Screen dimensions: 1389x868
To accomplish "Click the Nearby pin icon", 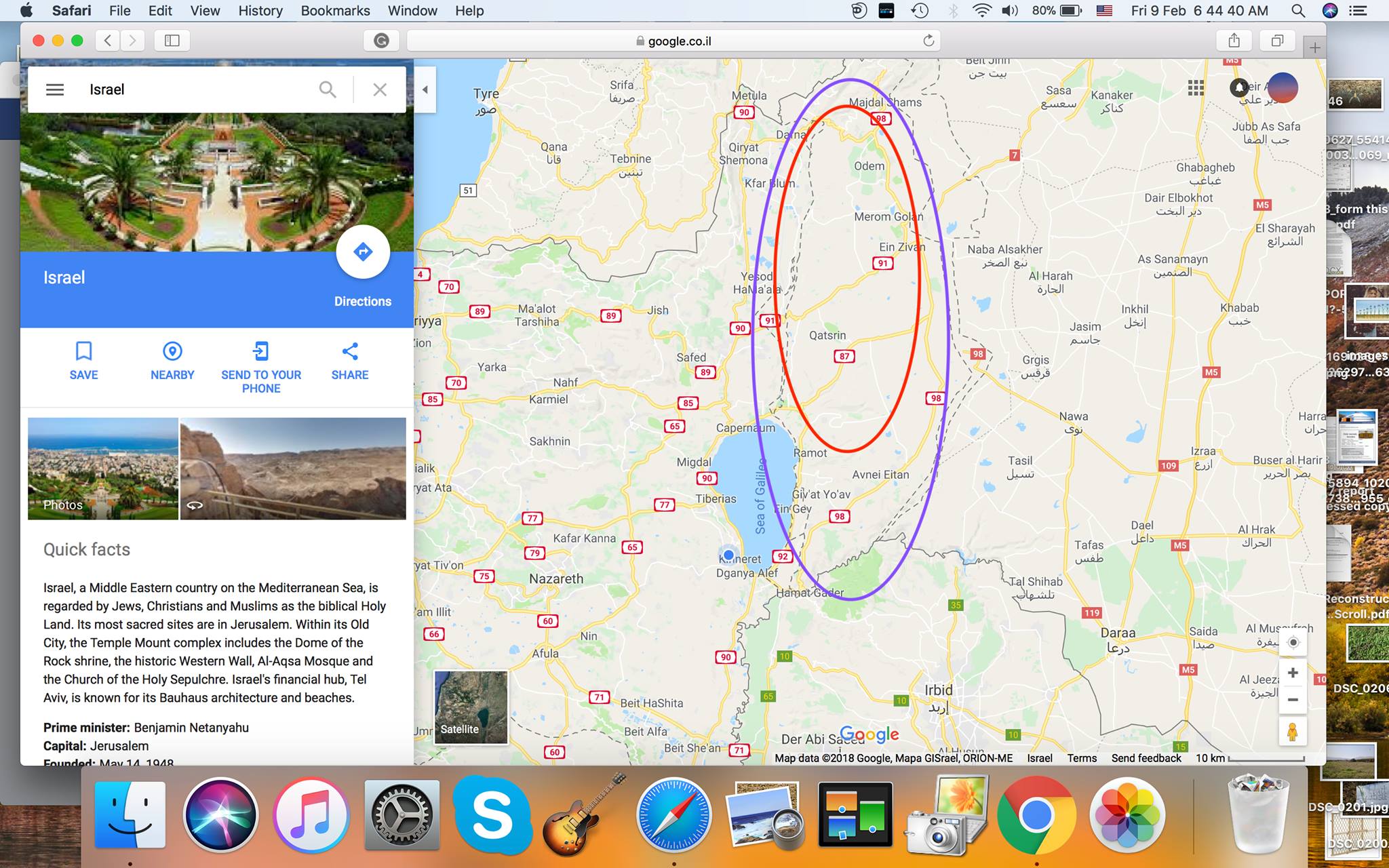I will click(x=172, y=351).
